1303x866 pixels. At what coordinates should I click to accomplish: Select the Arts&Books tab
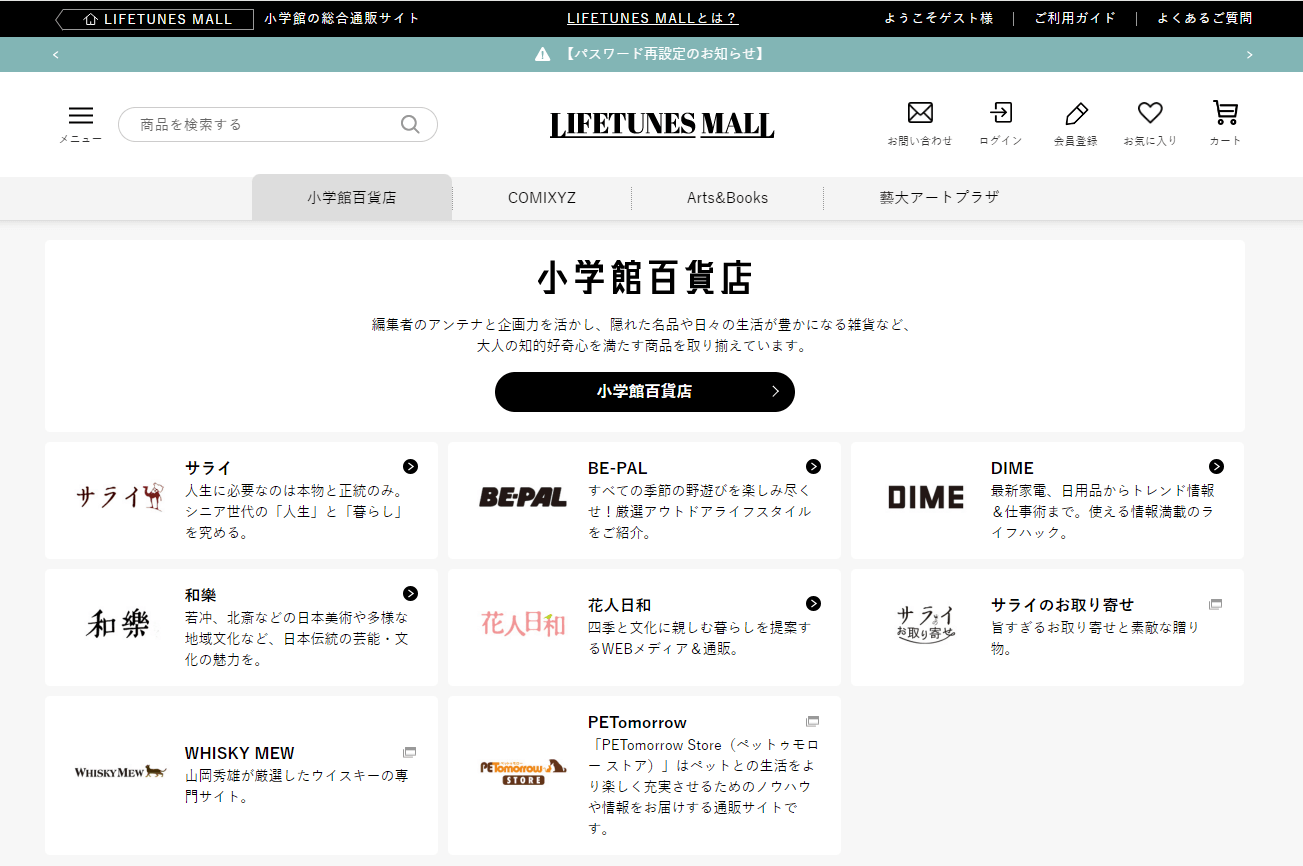[x=727, y=198]
